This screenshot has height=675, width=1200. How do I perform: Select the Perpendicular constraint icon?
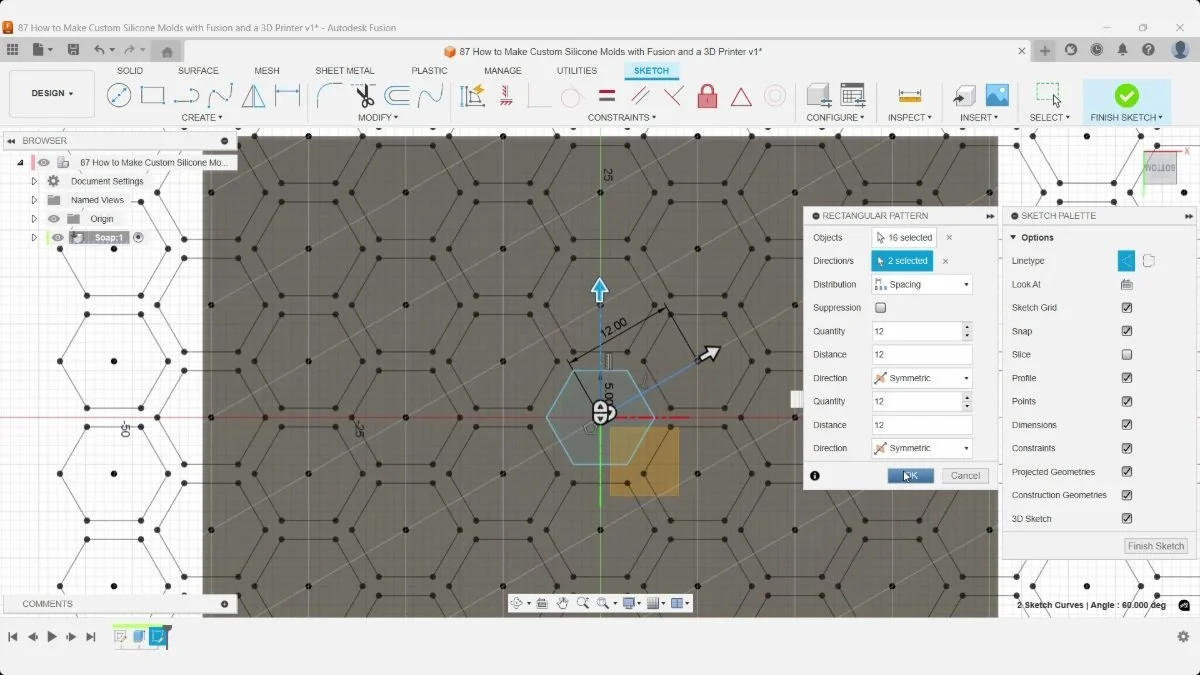pos(674,96)
